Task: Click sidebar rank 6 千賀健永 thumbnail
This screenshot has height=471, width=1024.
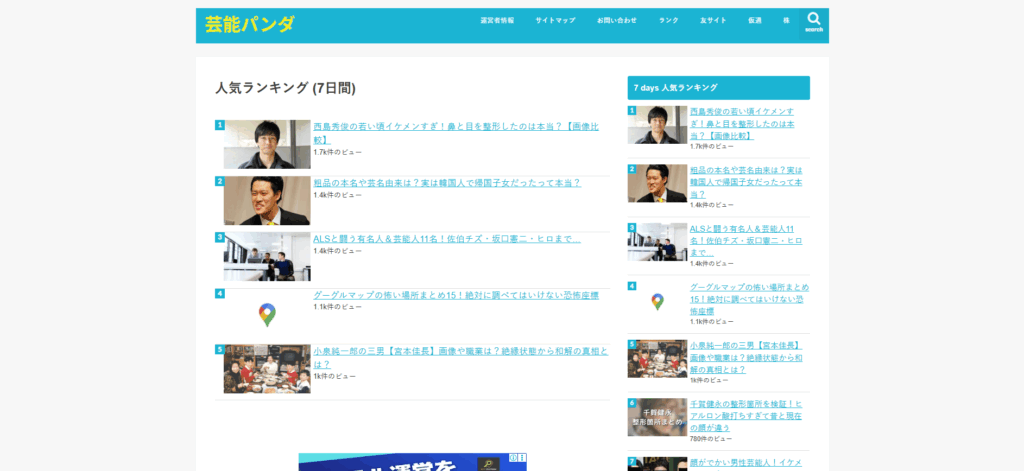Action: [x=657, y=417]
